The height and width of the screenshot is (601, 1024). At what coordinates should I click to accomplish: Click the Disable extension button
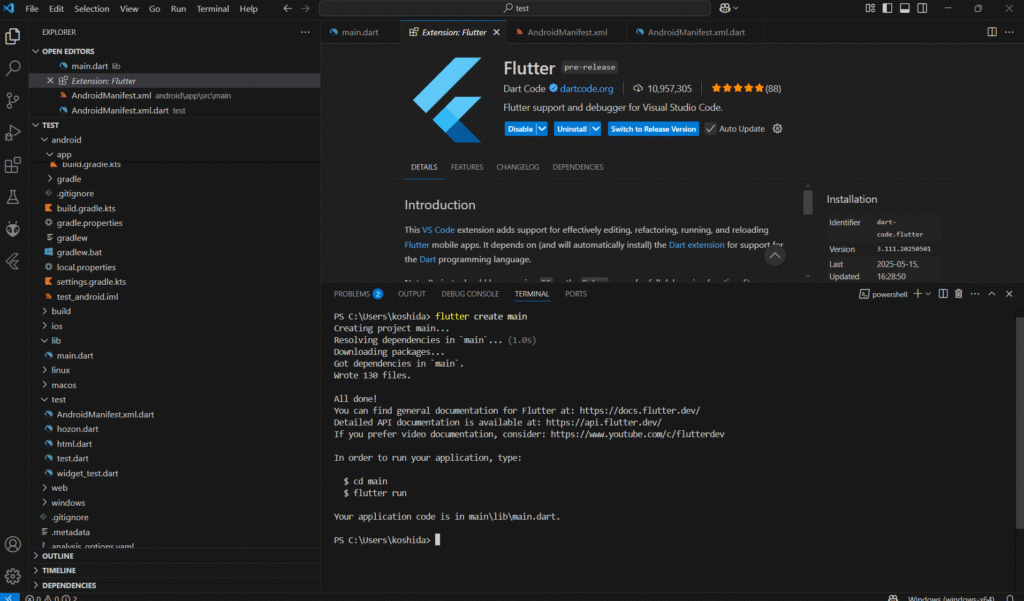tap(520, 129)
